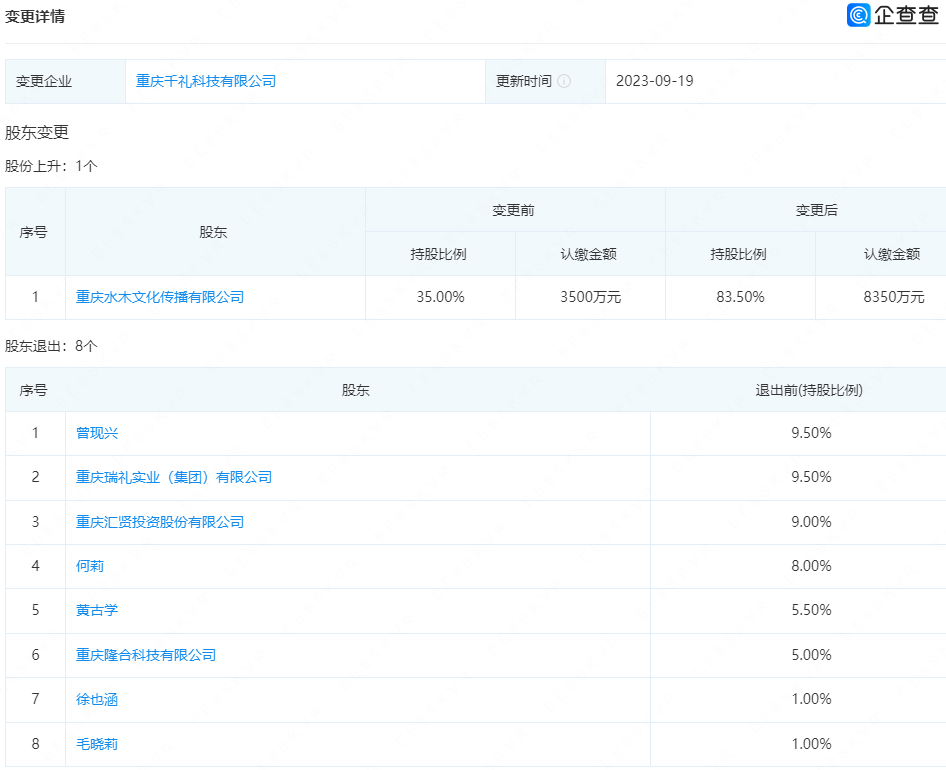The image size is (946, 770).
Task: Select the 9.00% exit ratio
Action: click(x=811, y=522)
